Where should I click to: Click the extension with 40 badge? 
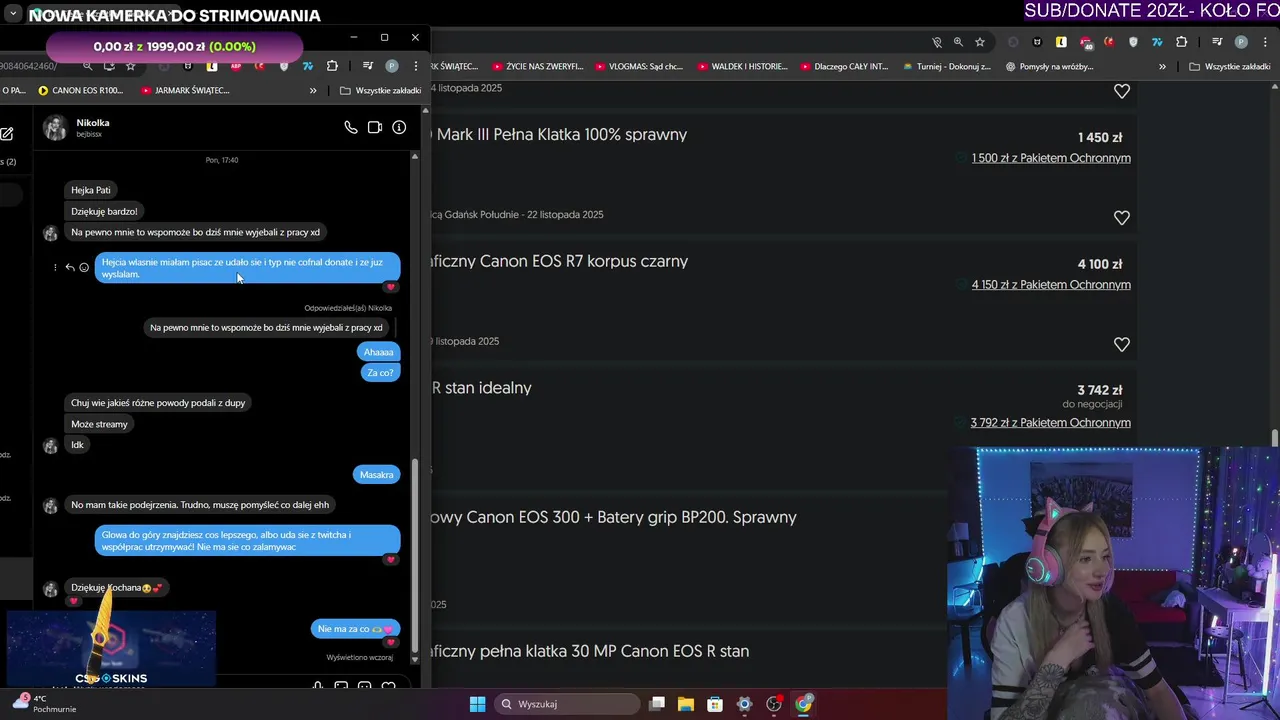point(1086,42)
